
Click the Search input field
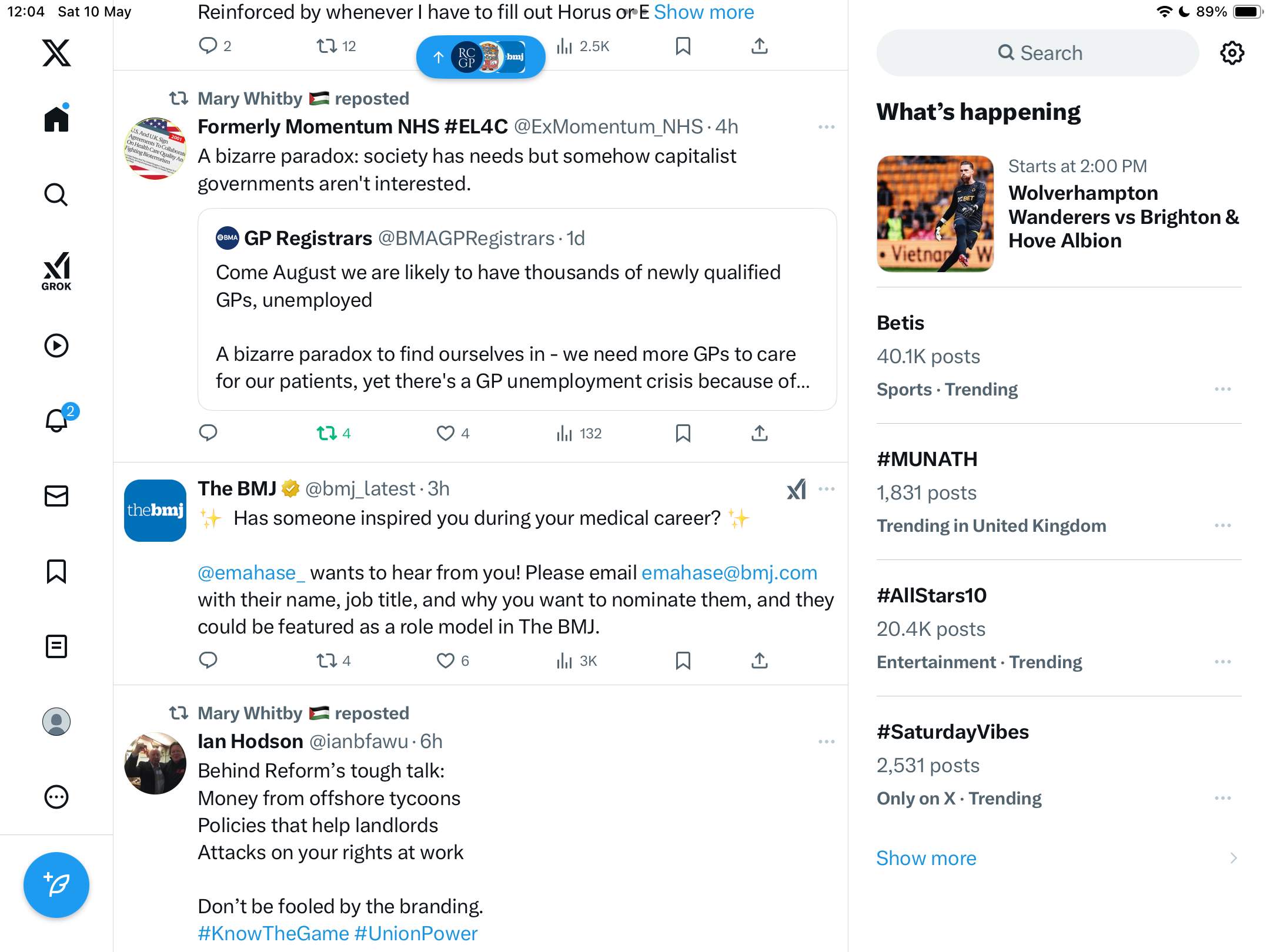pyautogui.click(x=1038, y=53)
